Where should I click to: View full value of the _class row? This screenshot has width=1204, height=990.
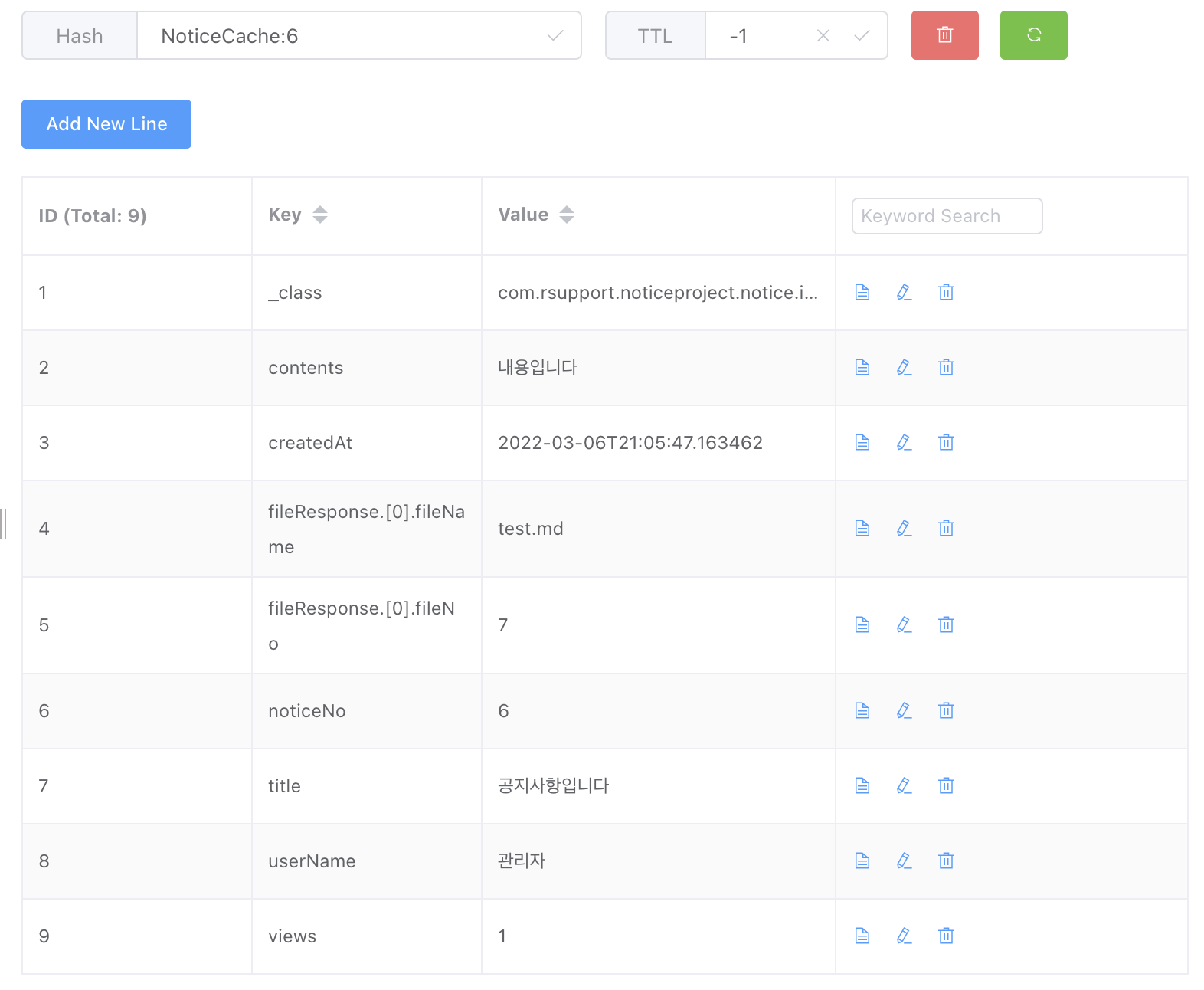(x=862, y=292)
